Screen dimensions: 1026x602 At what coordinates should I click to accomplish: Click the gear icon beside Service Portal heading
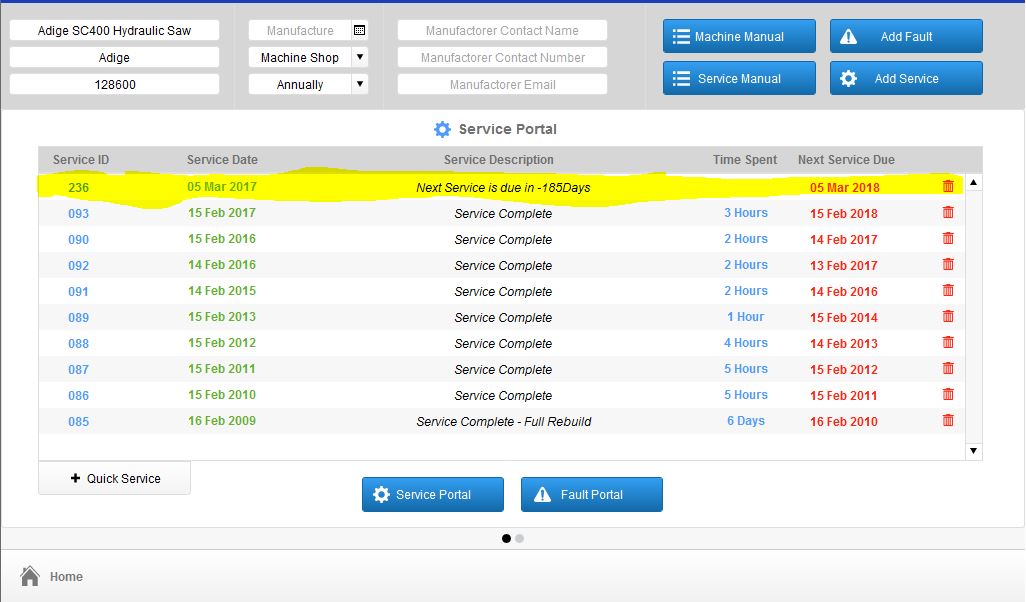click(442, 129)
